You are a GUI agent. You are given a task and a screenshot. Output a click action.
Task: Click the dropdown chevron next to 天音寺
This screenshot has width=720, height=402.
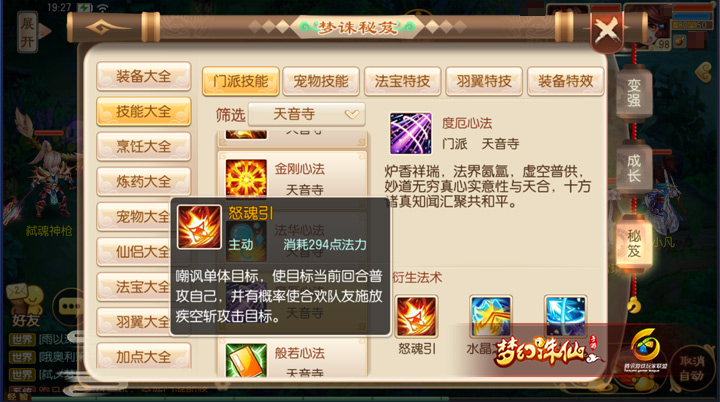click(x=352, y=114)
